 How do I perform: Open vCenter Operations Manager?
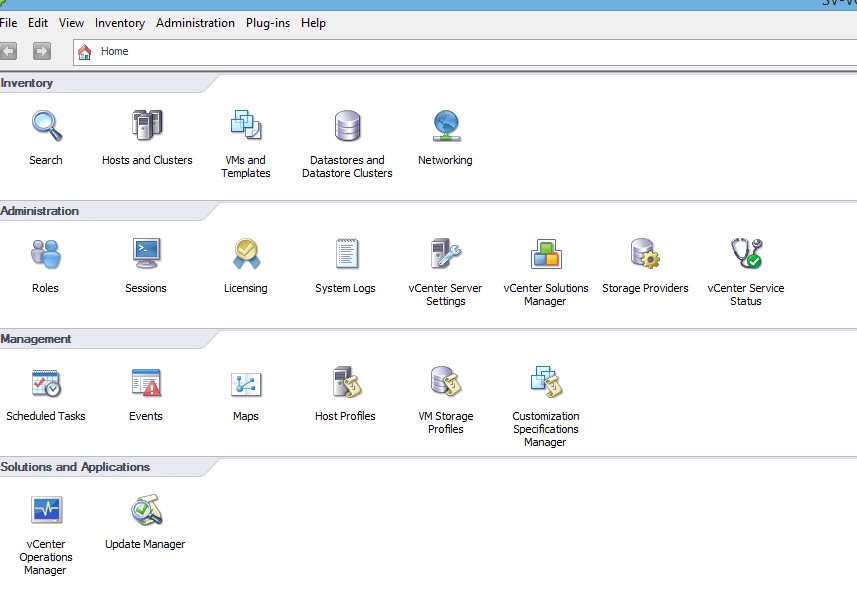point(46,510)
